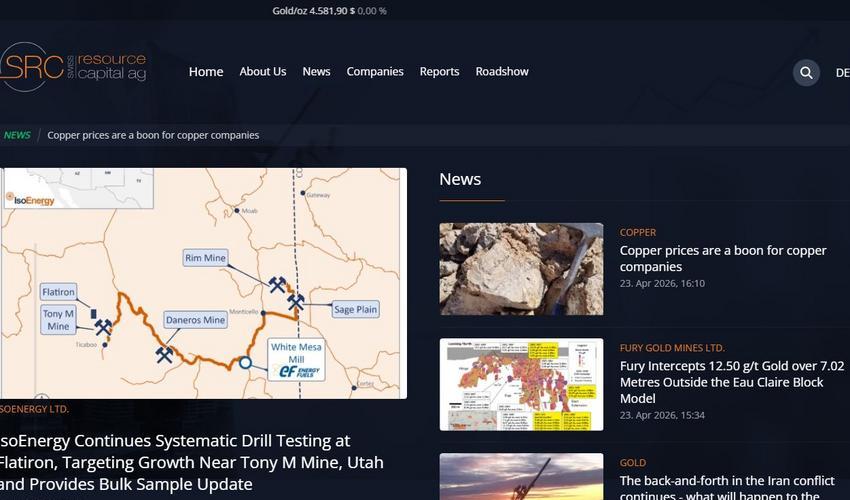The image size is (850, 500).
Task: Open the About Us menu
Action: pos(263,72)
